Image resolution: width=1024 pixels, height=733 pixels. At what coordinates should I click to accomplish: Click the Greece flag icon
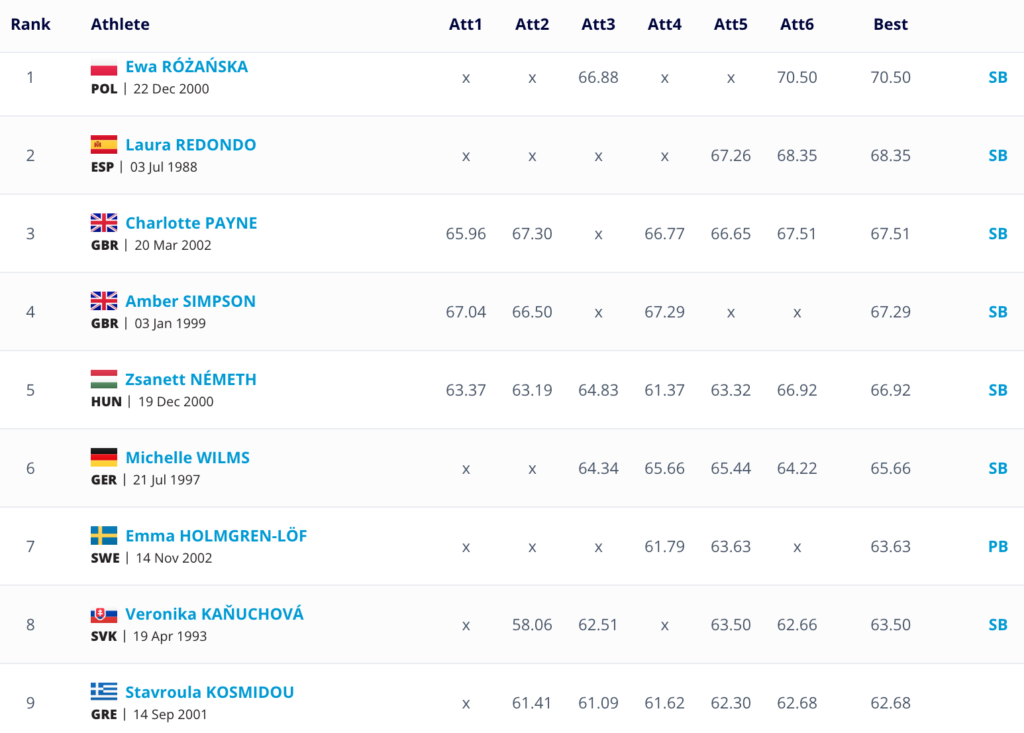click(x=104, y=692)
